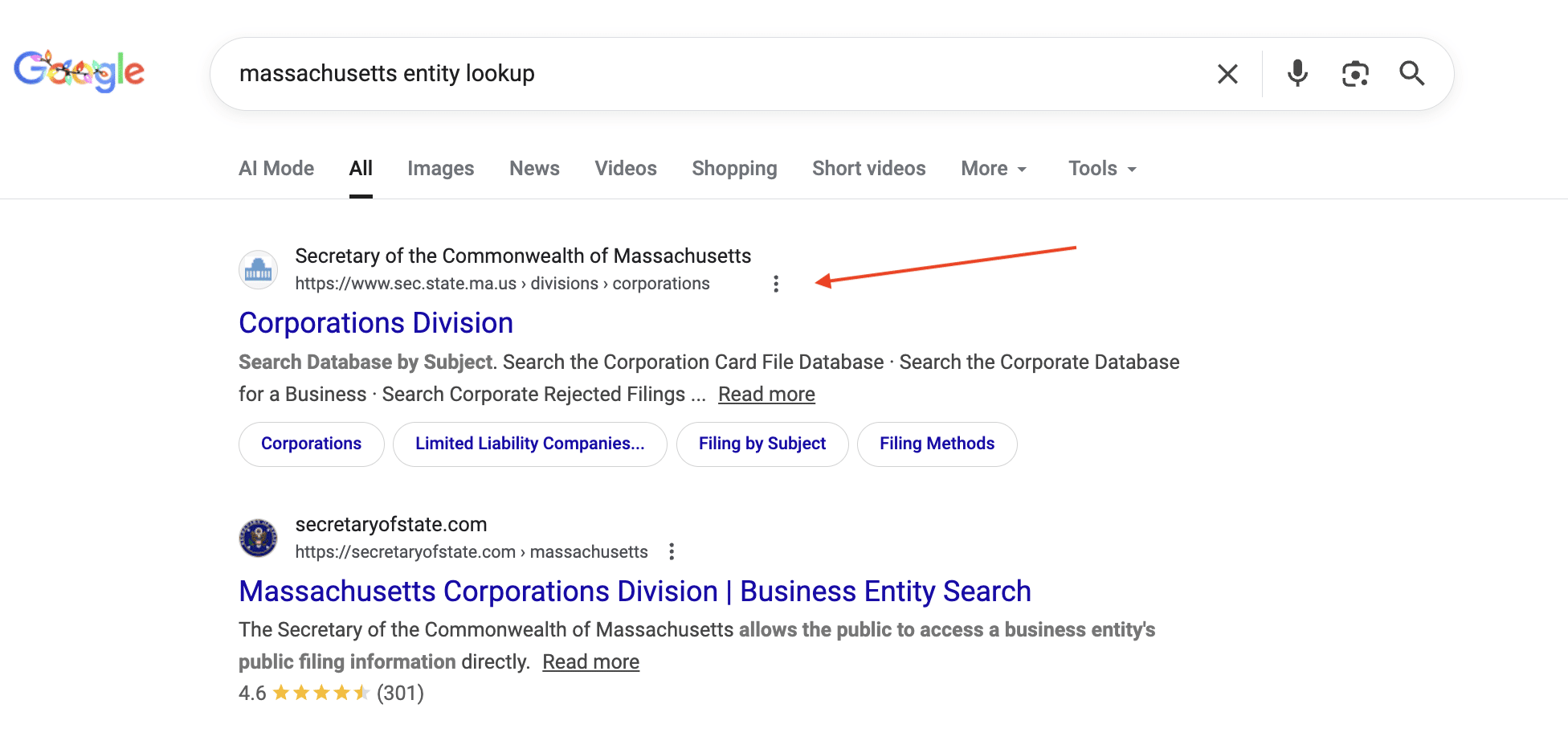The height and width of the screenshot is (741, 1568).
Task: Click the Google holiday logo
Action: coord(79,72)
